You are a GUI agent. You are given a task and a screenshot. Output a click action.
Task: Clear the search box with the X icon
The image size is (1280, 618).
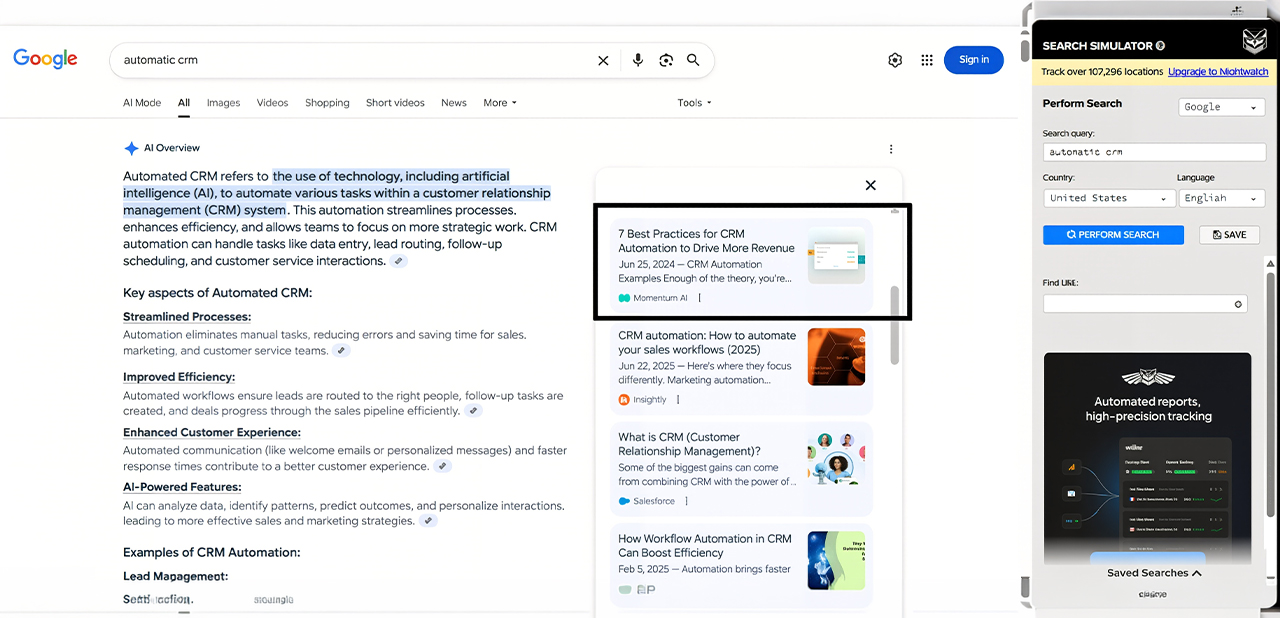click(603, 61)
